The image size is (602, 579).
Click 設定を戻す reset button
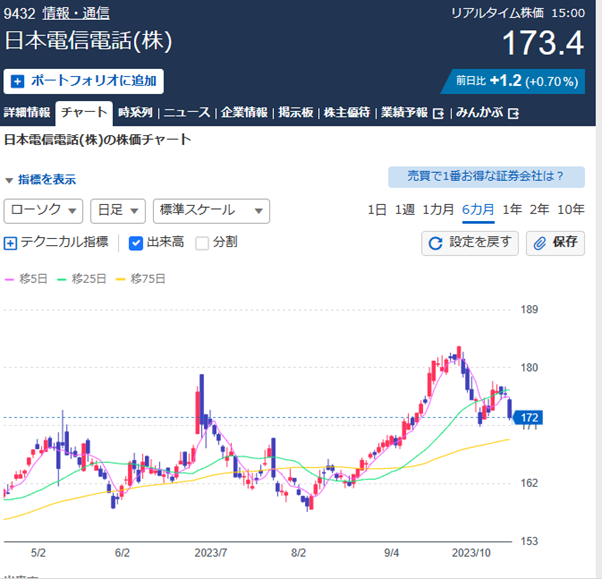(470, 243)
